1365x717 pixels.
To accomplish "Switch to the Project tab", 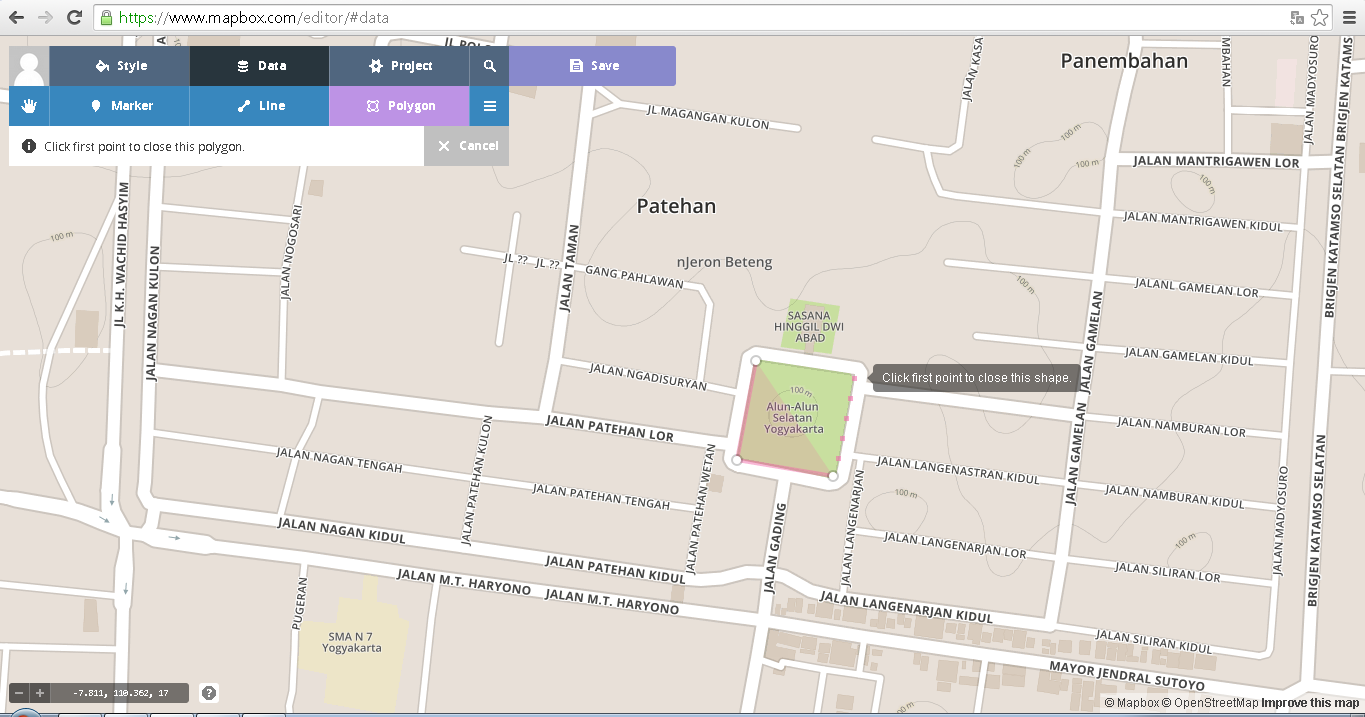I will [399, 65].
